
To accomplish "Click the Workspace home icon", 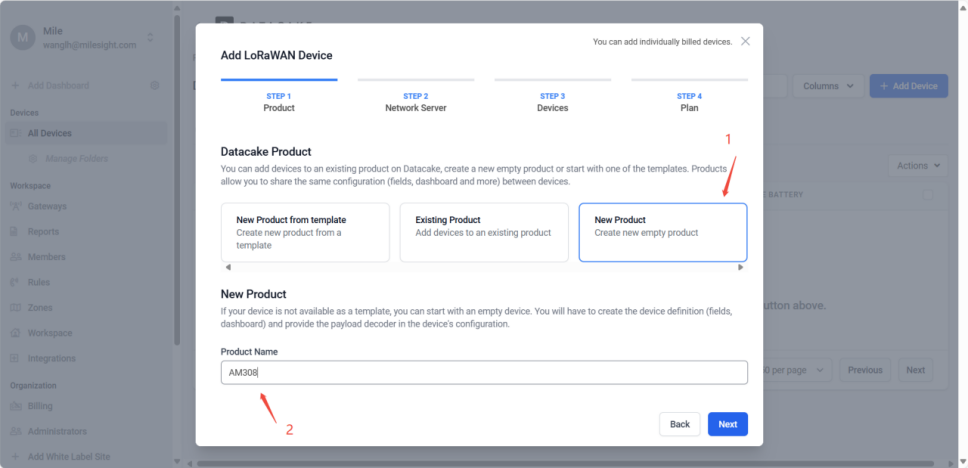I will point(15,333).
